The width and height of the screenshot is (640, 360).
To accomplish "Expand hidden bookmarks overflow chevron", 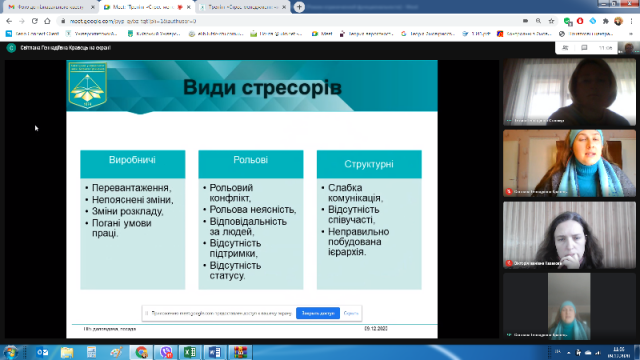I will [631, 34].
